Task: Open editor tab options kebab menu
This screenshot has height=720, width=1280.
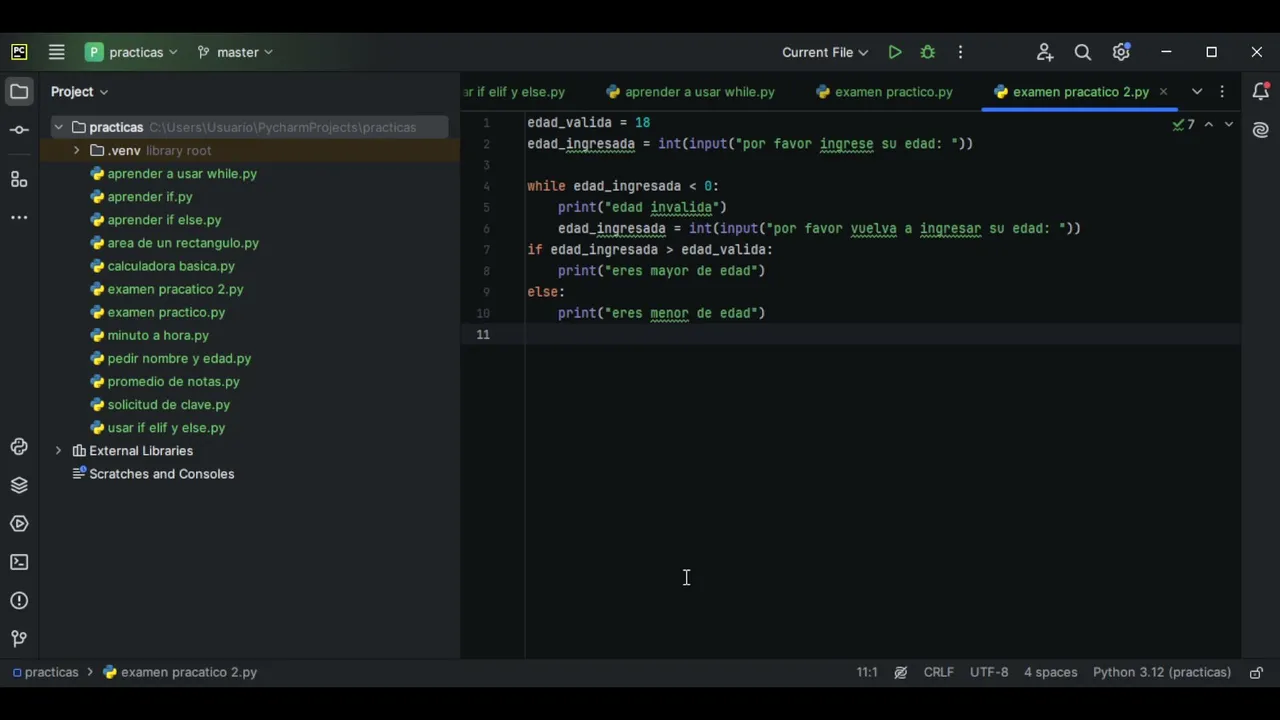Action: tap(1222, 92)
